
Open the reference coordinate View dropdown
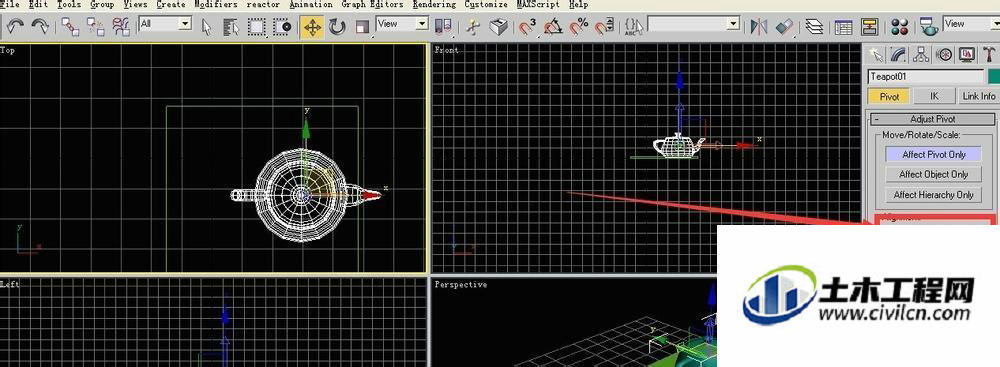click(x=402, y=24)
